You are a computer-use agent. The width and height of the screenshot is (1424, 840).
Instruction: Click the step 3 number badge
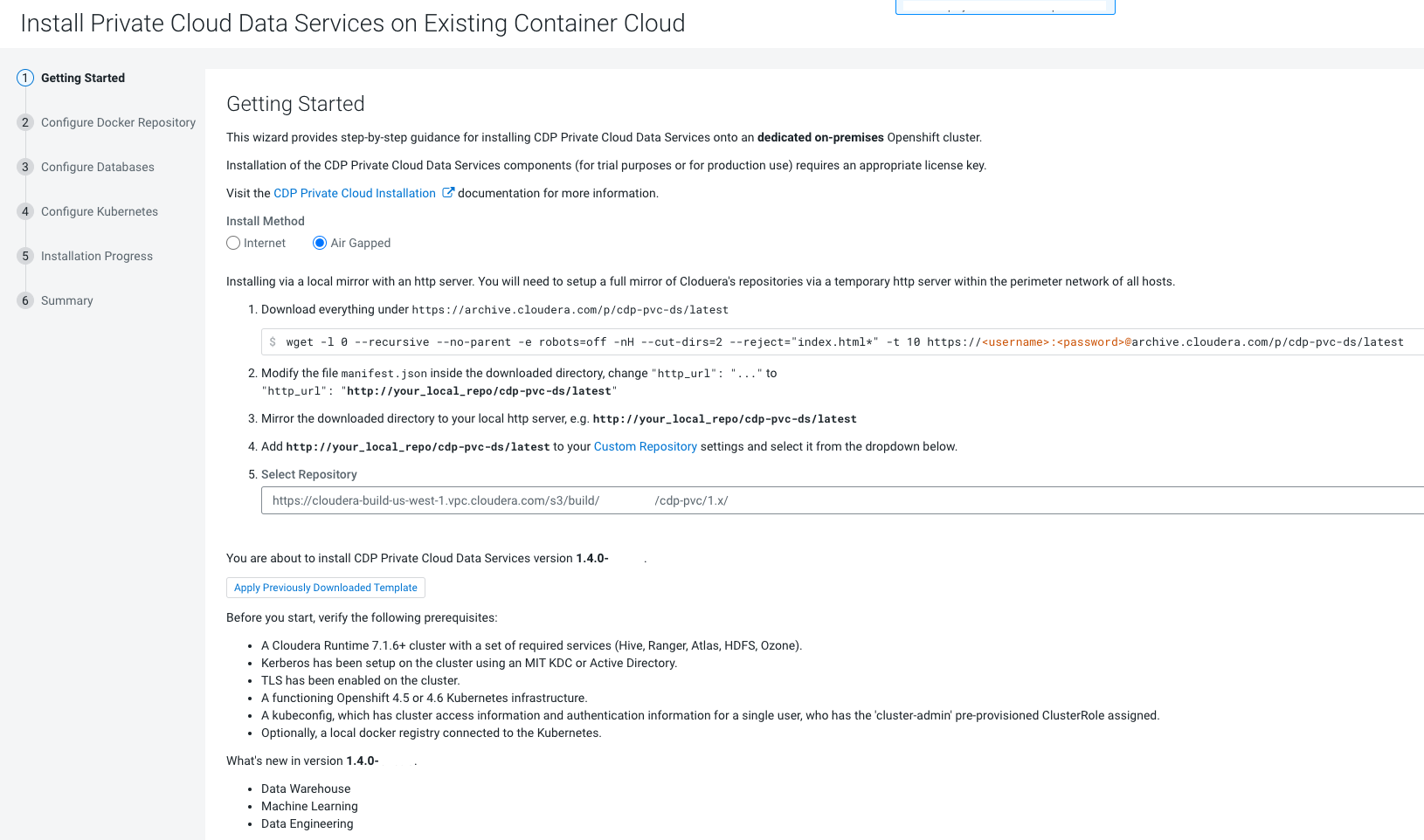pyautogui.click(x=25, y=167)
